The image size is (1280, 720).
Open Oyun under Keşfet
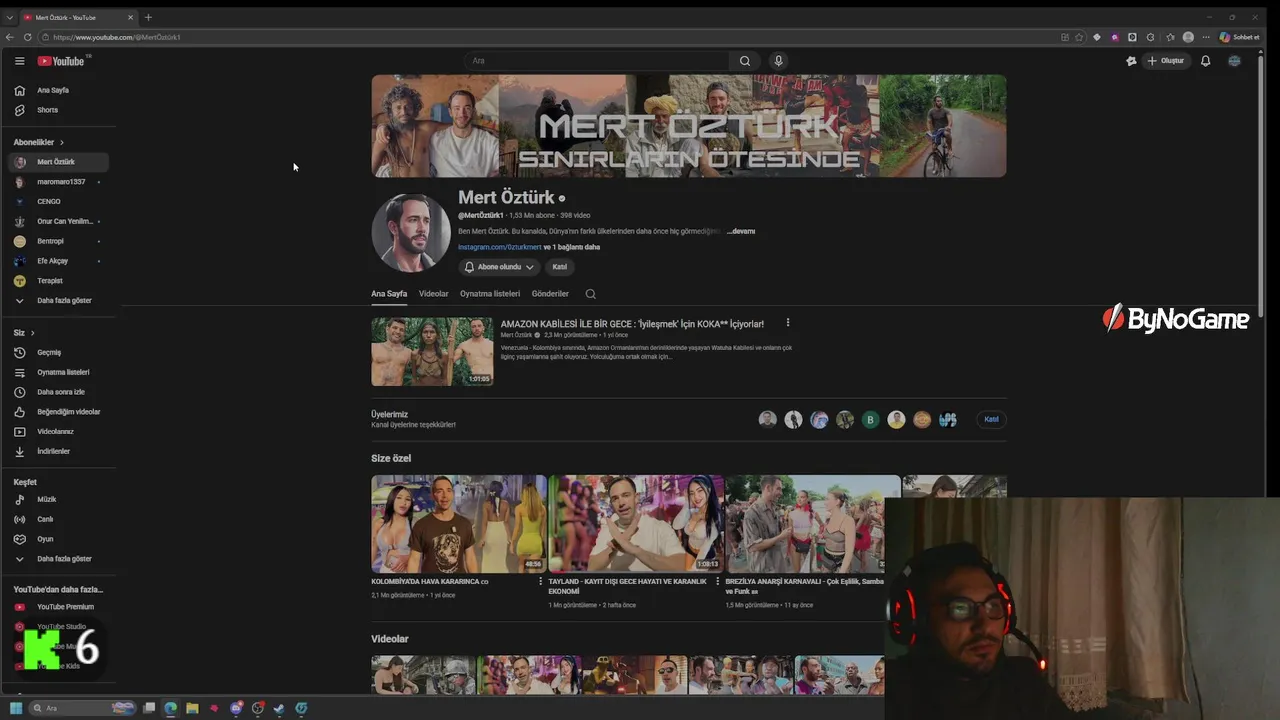pos(60,539)
